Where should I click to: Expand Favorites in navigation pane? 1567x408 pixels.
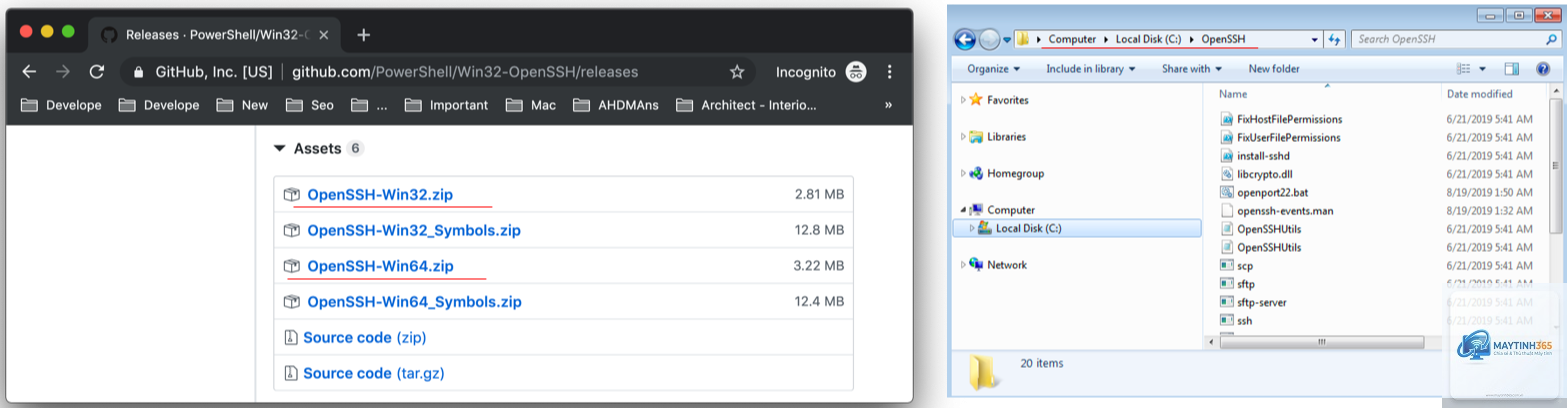[963, 100]
